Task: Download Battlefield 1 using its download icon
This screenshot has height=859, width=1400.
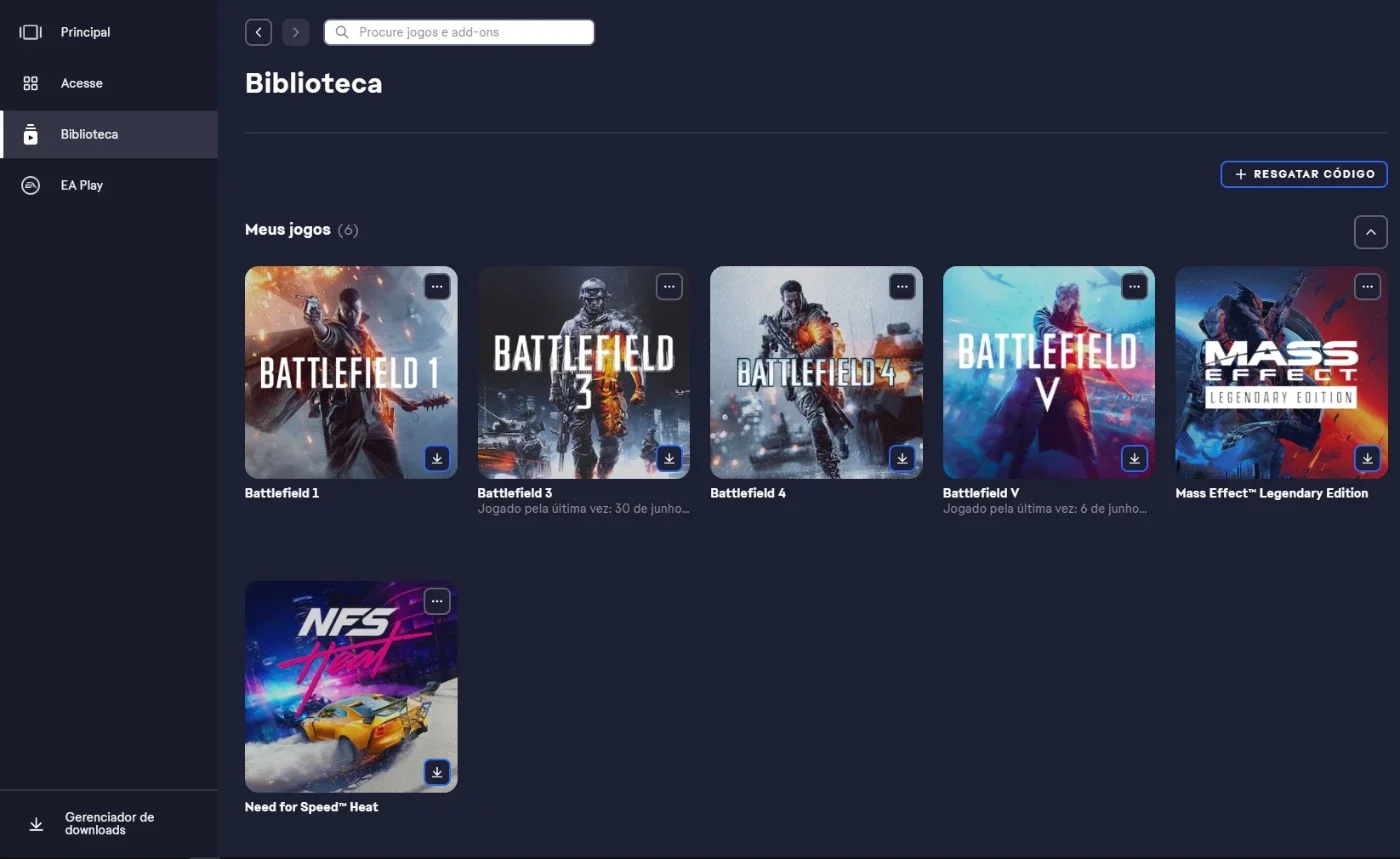Action: tap(436, 458)
